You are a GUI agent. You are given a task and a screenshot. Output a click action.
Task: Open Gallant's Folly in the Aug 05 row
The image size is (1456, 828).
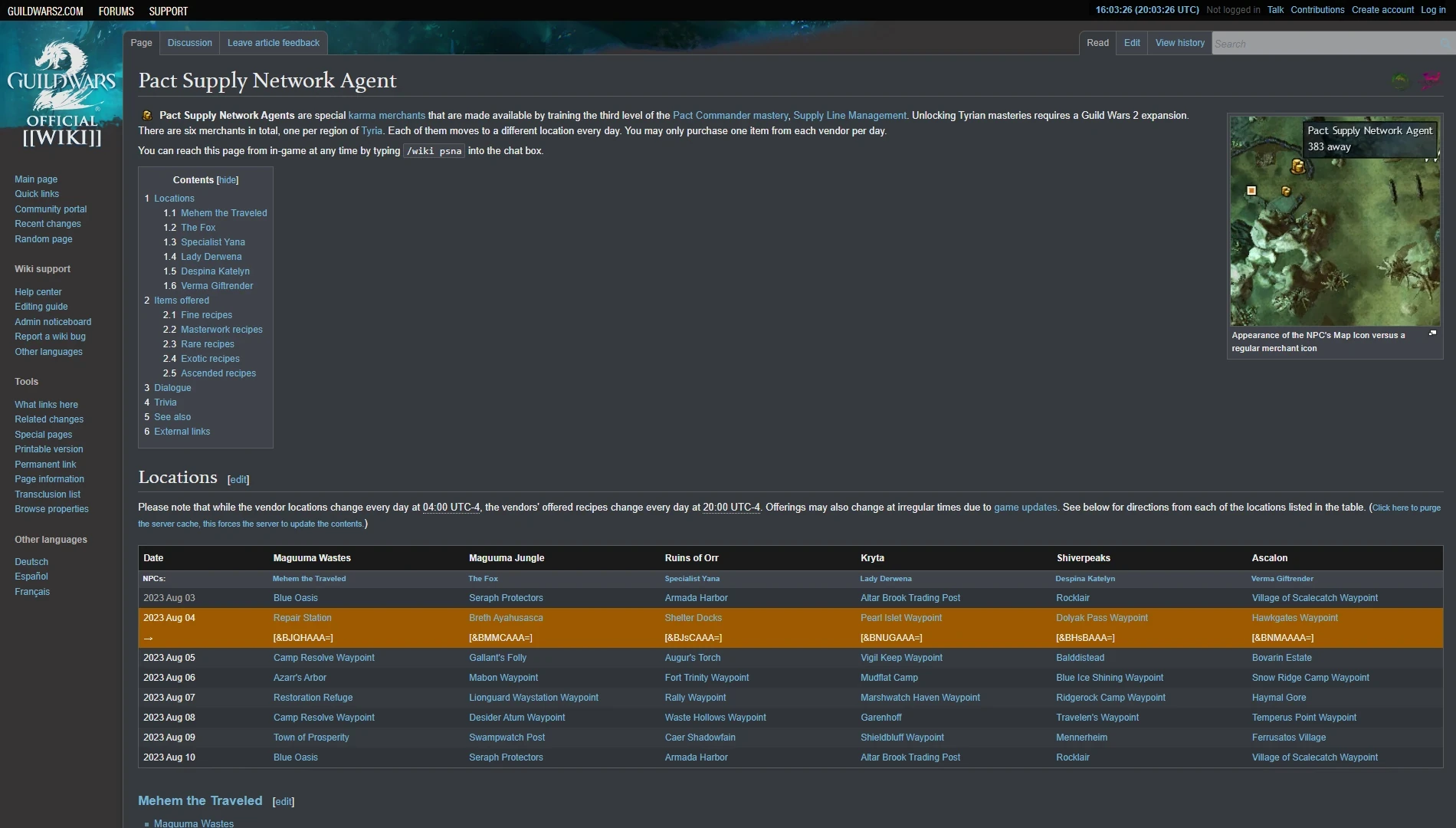[x=498, y=658]
